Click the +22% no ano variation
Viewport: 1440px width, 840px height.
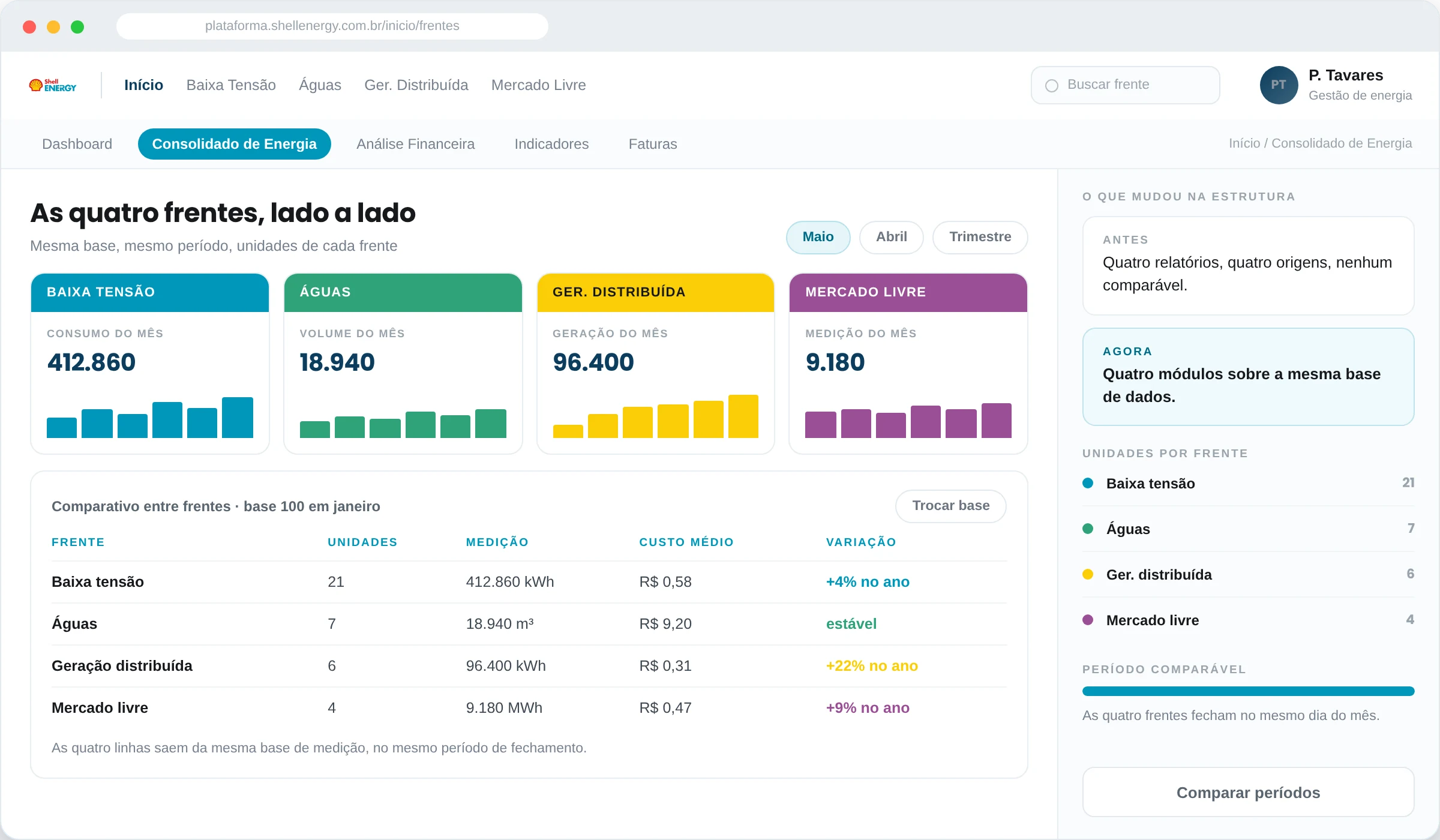pyautogui.click(x=872, y=666)
